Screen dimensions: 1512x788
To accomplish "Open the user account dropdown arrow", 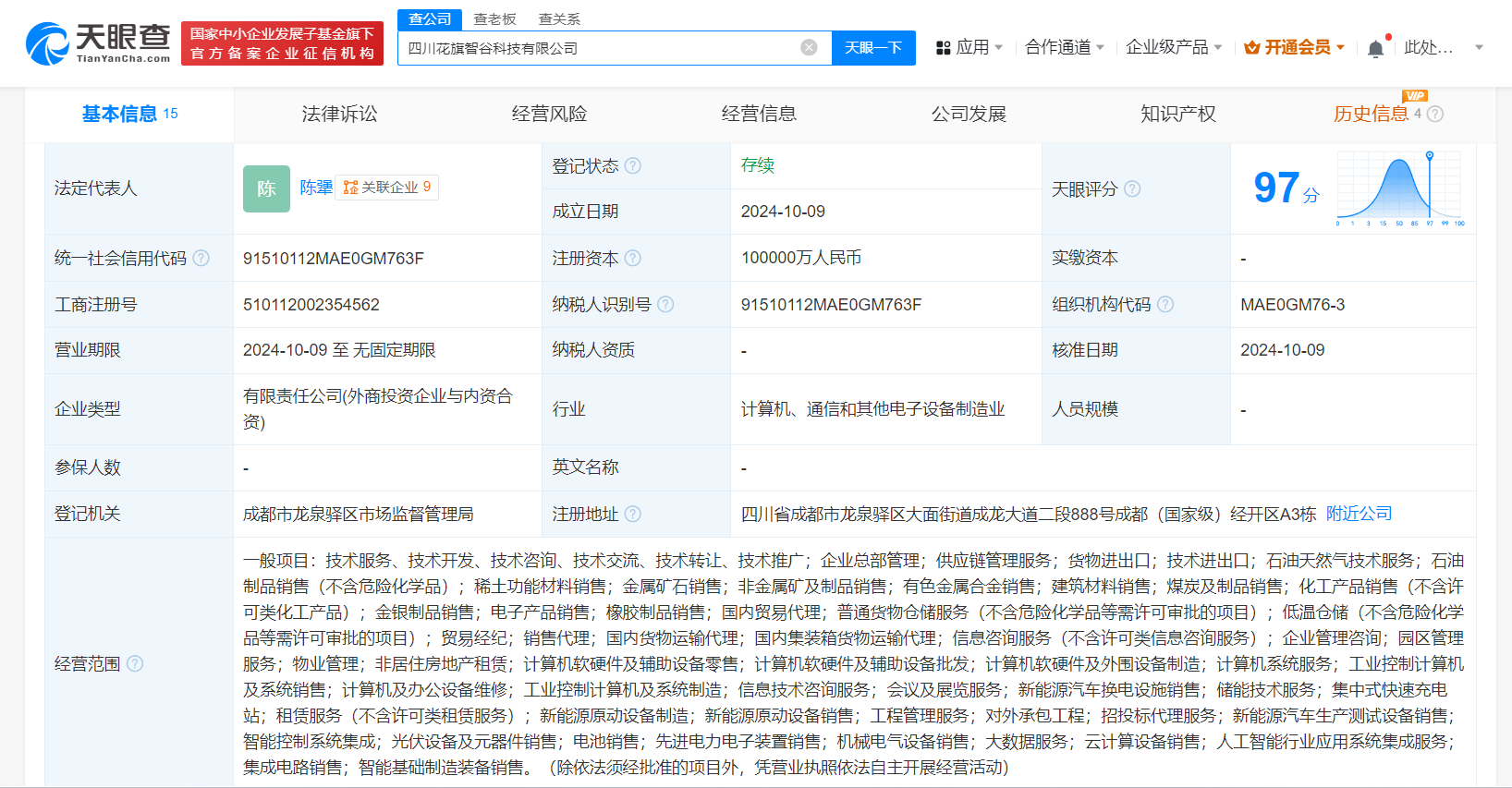I will point(1479,47).
